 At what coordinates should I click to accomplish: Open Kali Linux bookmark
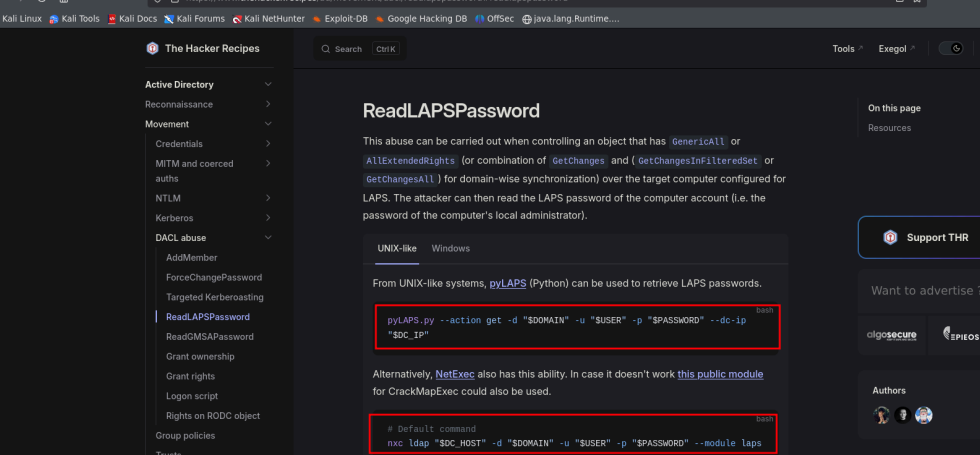[x=22, y=19]
